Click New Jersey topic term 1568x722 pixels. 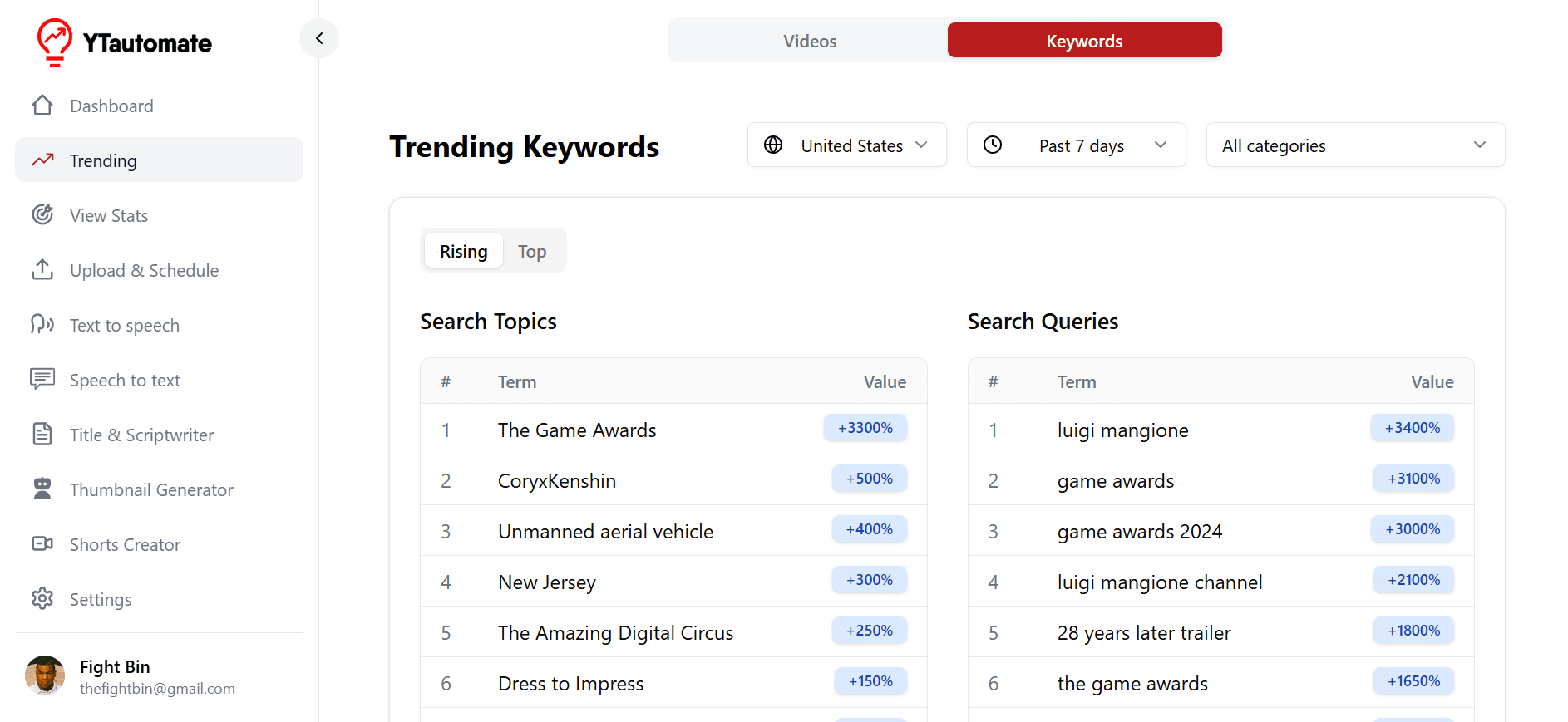point(547,582)
